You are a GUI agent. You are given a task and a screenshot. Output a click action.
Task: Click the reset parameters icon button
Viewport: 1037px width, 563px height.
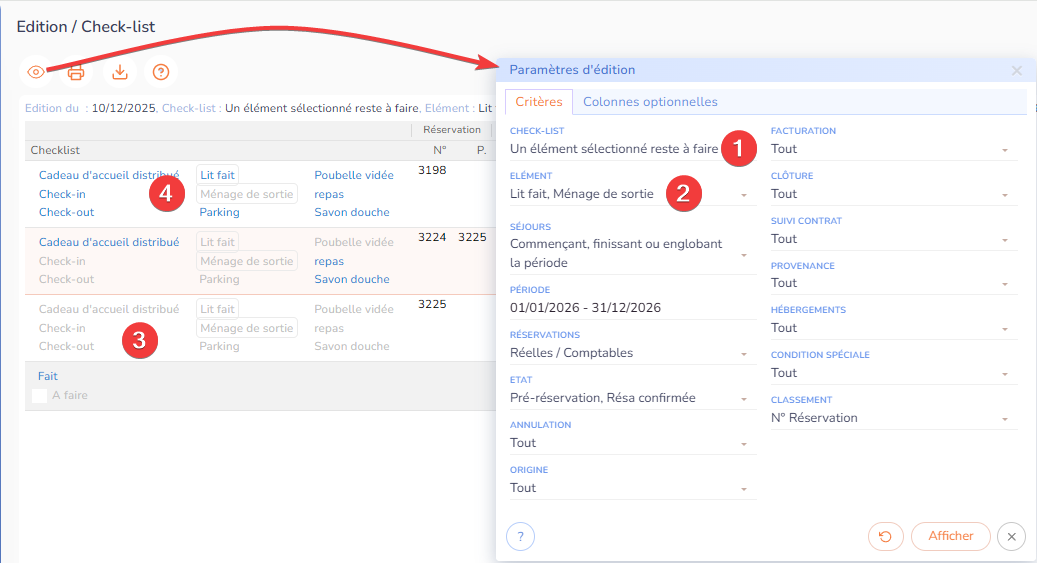[883, 536]
